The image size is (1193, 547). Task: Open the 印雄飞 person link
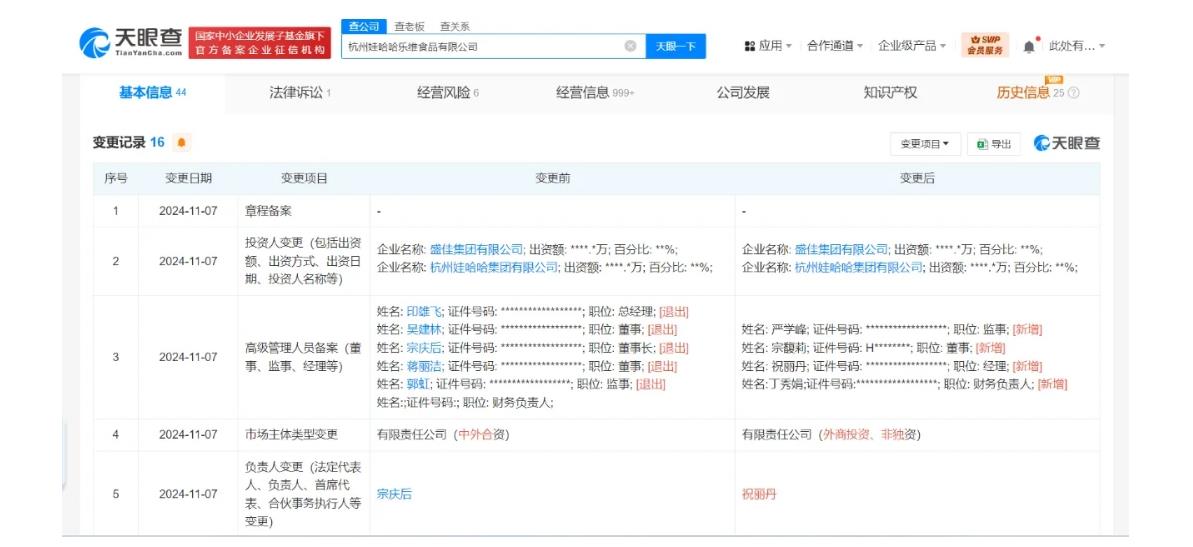424,311
